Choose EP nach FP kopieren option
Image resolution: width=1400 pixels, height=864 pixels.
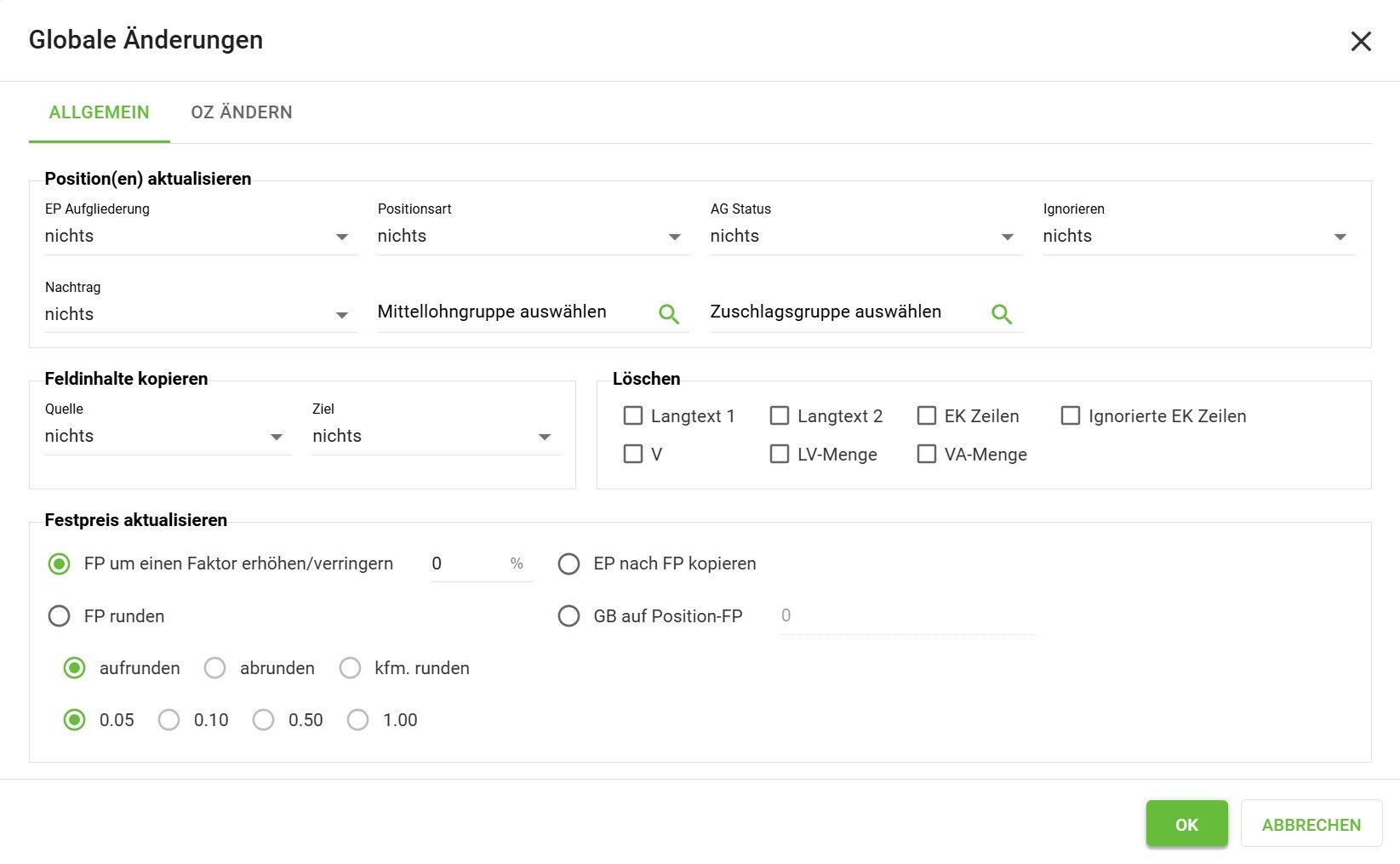coord(569,564)
